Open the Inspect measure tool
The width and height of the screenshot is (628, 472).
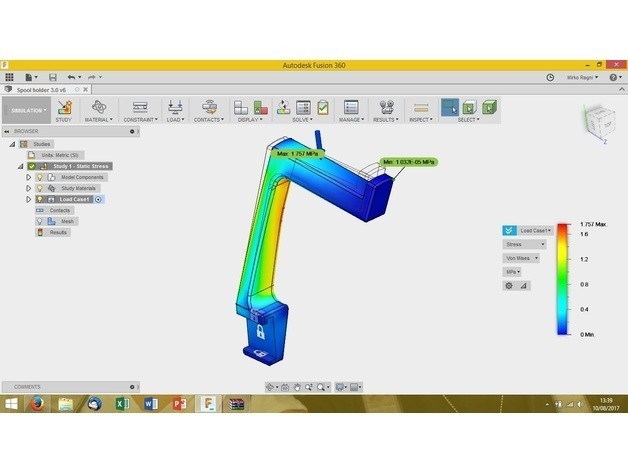click(421, 108)
